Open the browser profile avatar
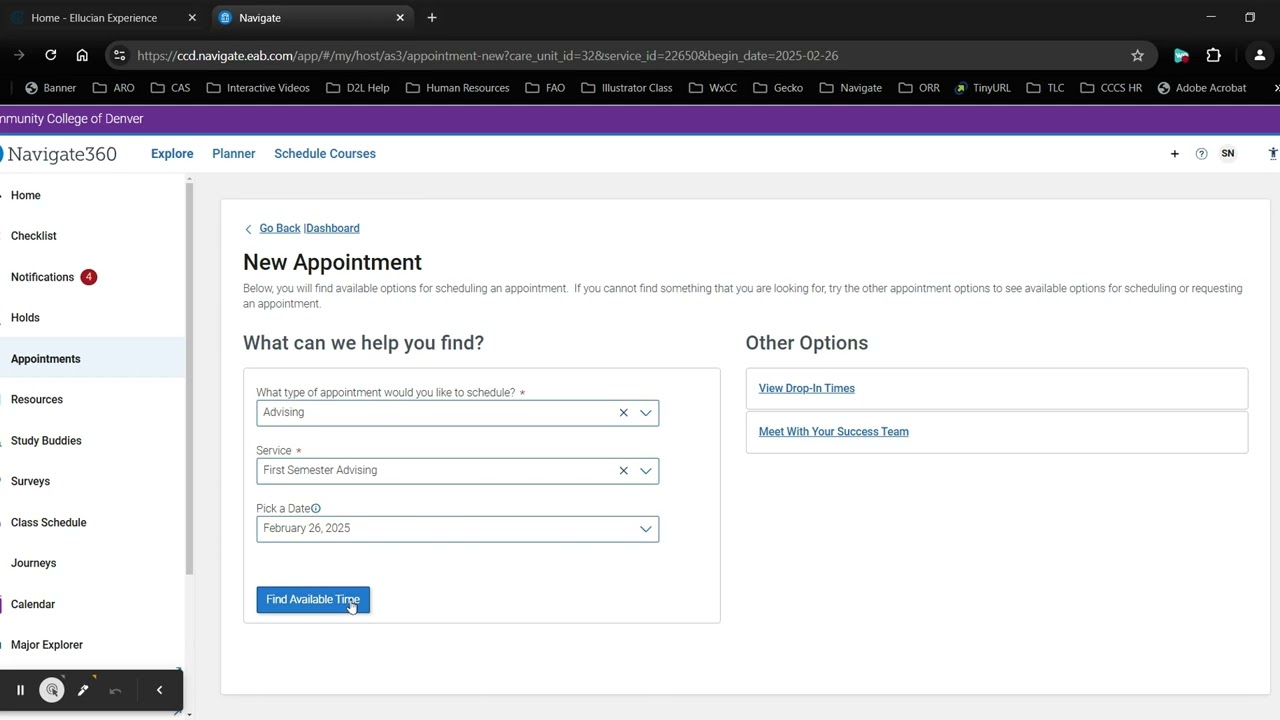The width and height of the screenshot is (1280, 720). [1260, 56]
